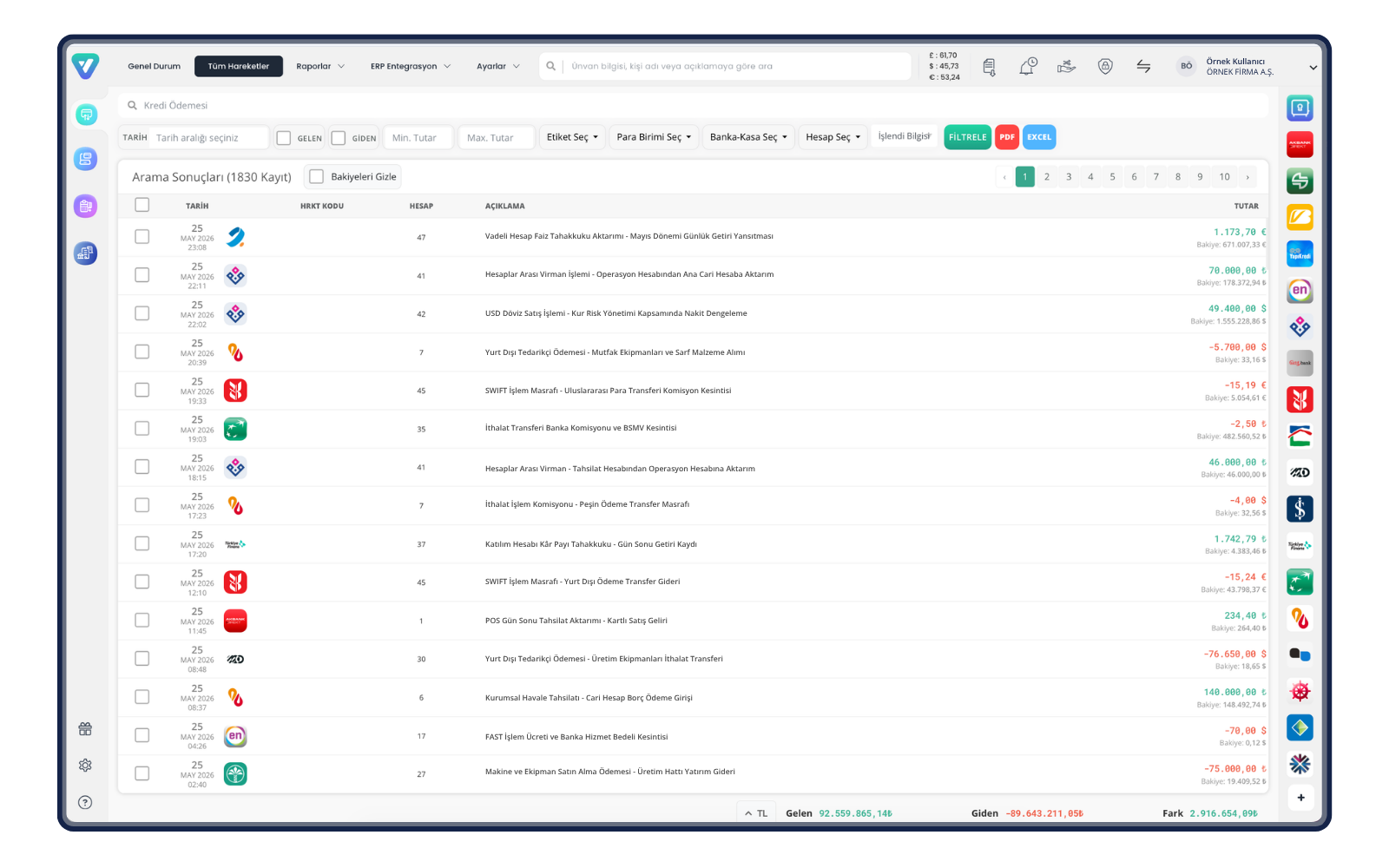Viewport: 1389px width, 868px height.
Task: Click the Min. Tutar input field
Action: [x=418, y=137]
